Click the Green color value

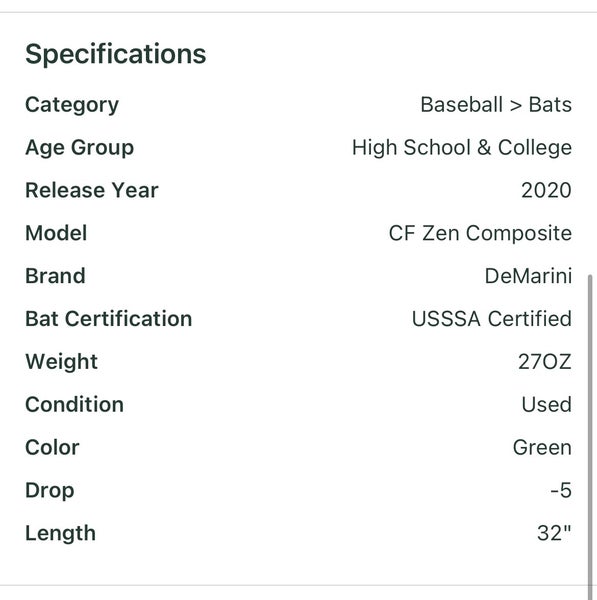(x=542, y=447)
